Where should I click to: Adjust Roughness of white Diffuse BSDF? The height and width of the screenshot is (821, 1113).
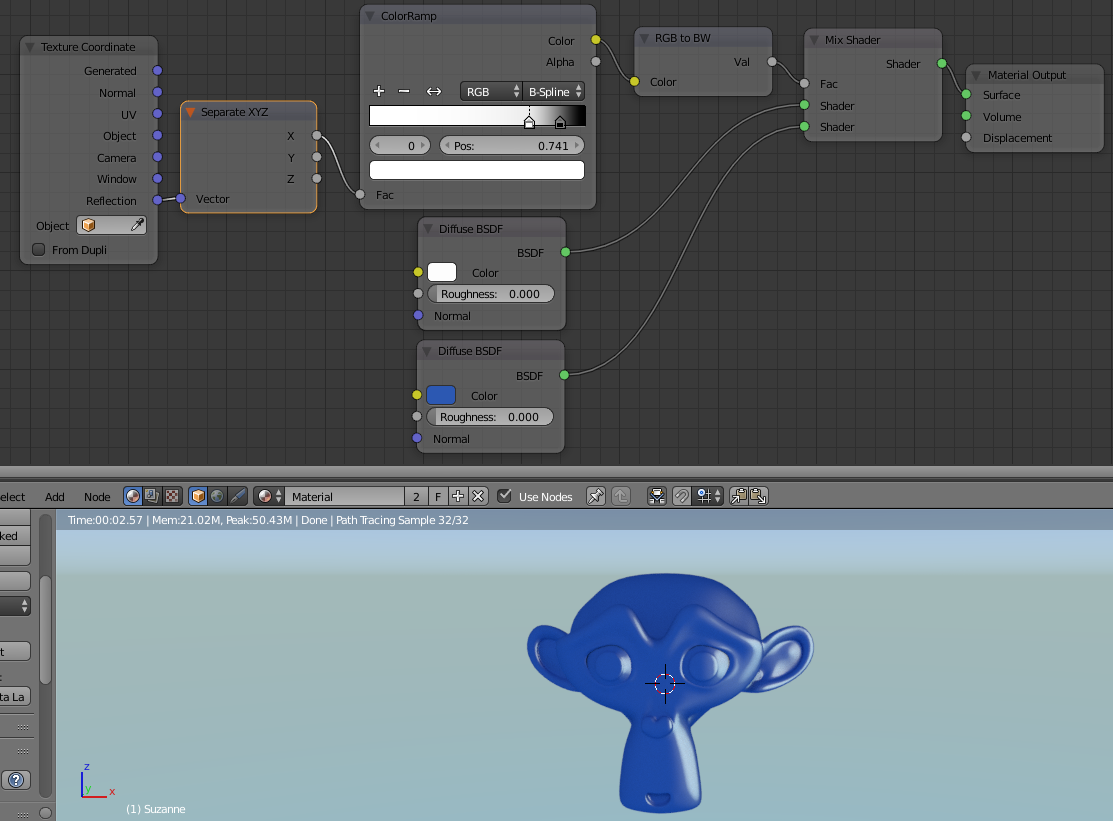pyautogui.click(x=490, y=294)
